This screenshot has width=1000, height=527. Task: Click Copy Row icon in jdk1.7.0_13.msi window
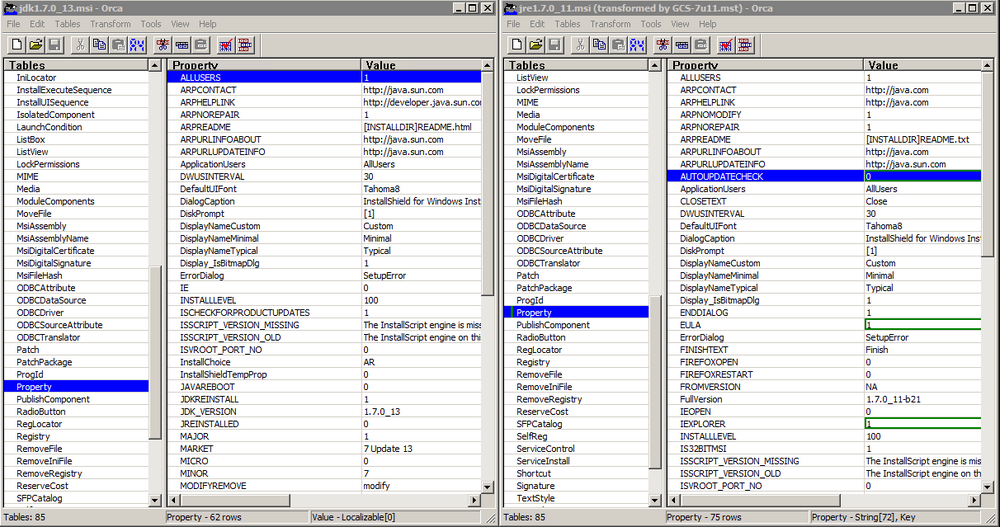[x=182, y=45]
